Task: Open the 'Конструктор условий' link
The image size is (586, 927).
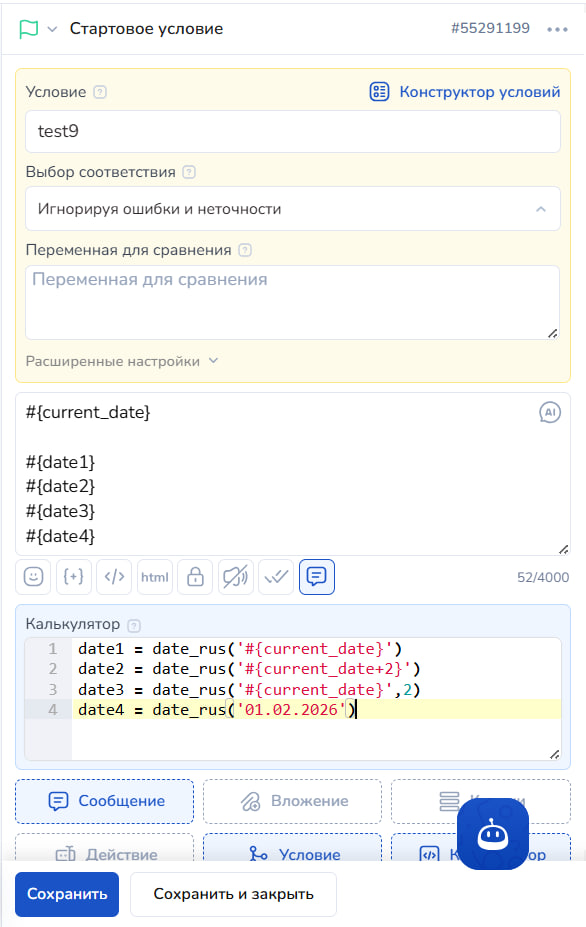Action: pos(465,92)
